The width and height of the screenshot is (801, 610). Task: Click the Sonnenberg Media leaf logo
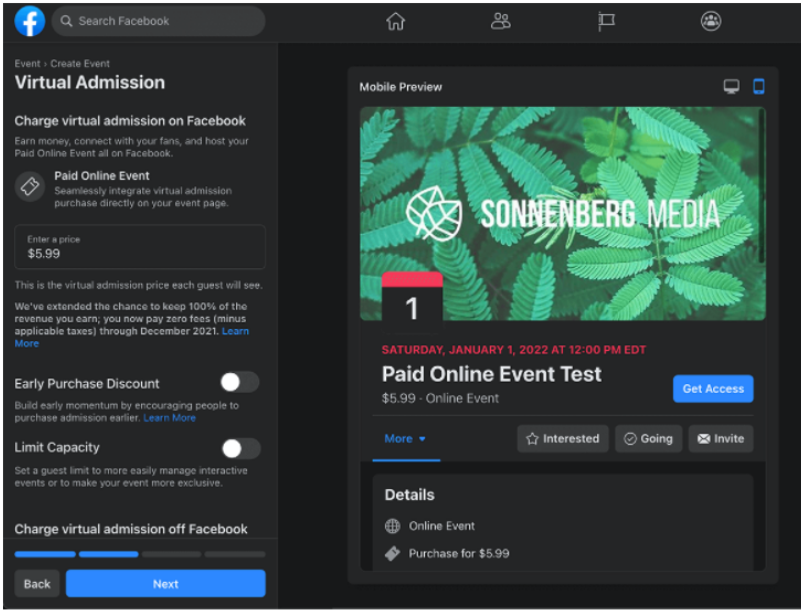pos(434,214)
